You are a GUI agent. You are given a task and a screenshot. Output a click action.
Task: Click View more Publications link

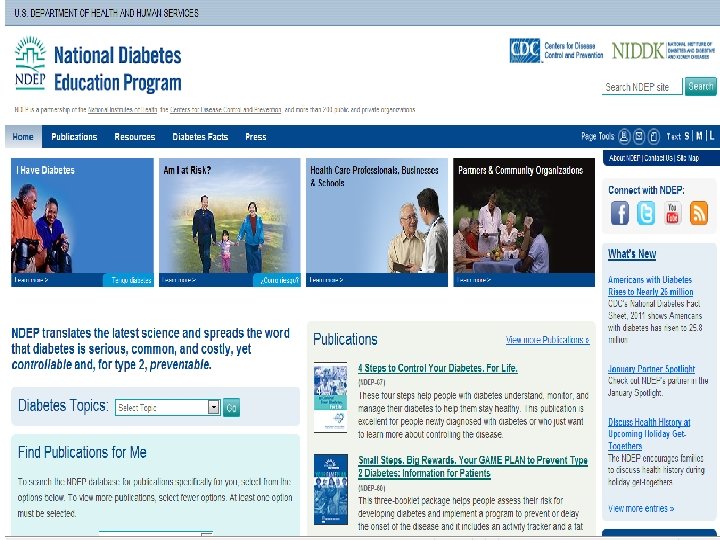547,340
